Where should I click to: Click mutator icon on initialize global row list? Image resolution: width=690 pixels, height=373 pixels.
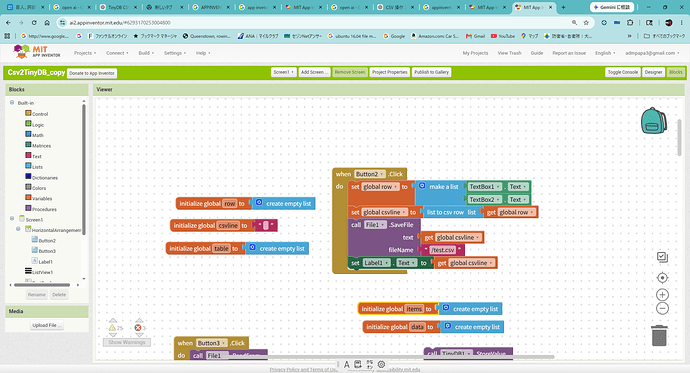tap(259, 203)
